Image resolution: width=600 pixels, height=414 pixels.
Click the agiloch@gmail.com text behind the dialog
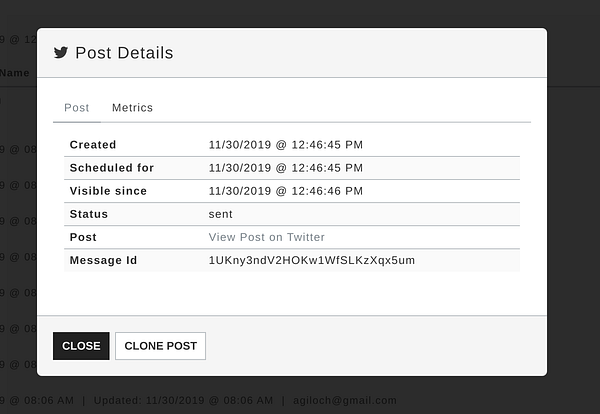tap(345, 401)
